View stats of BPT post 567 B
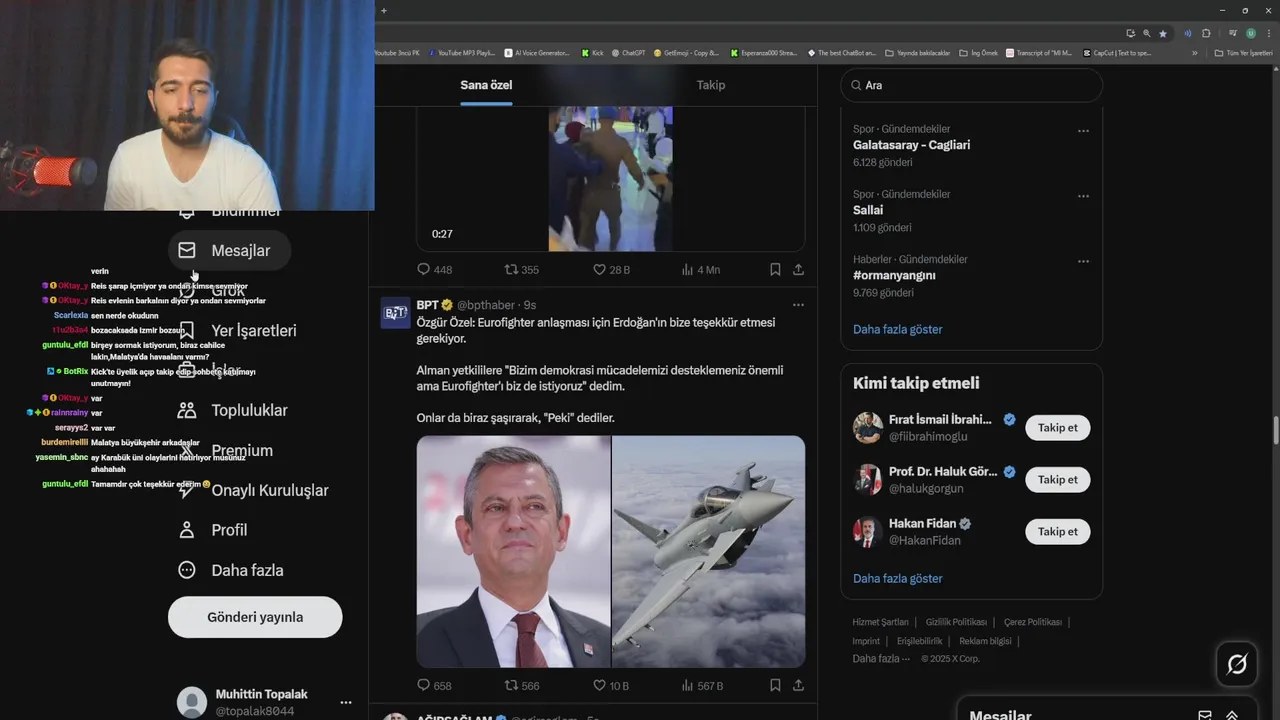 click(702, 685)
